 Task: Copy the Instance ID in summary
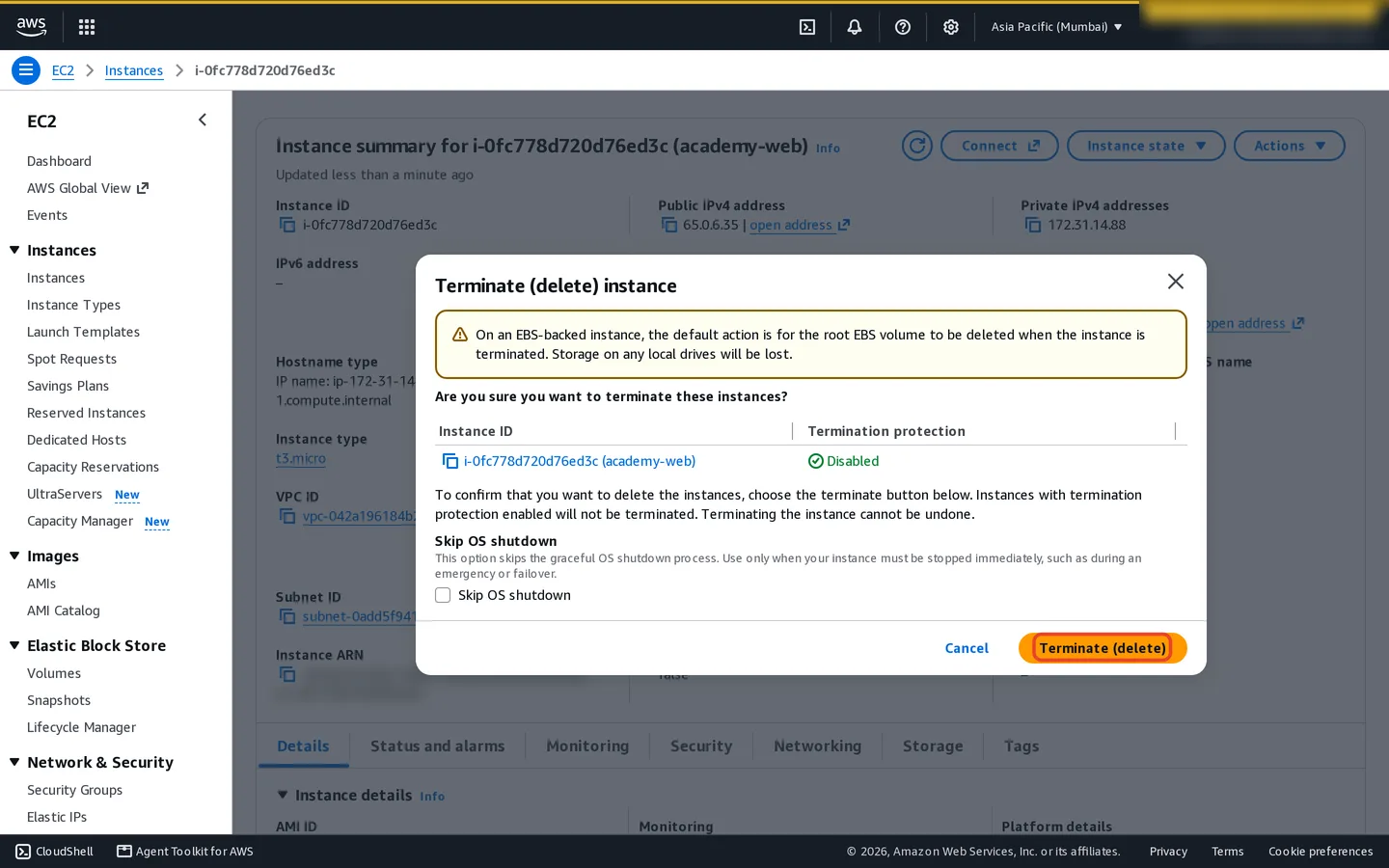tap(287, 225)
